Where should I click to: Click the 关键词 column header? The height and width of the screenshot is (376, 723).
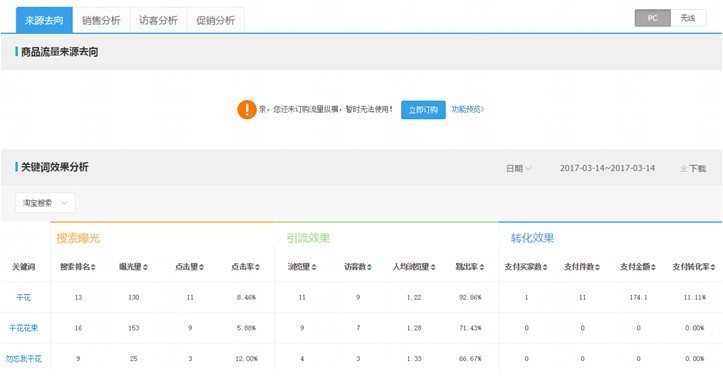24,267
